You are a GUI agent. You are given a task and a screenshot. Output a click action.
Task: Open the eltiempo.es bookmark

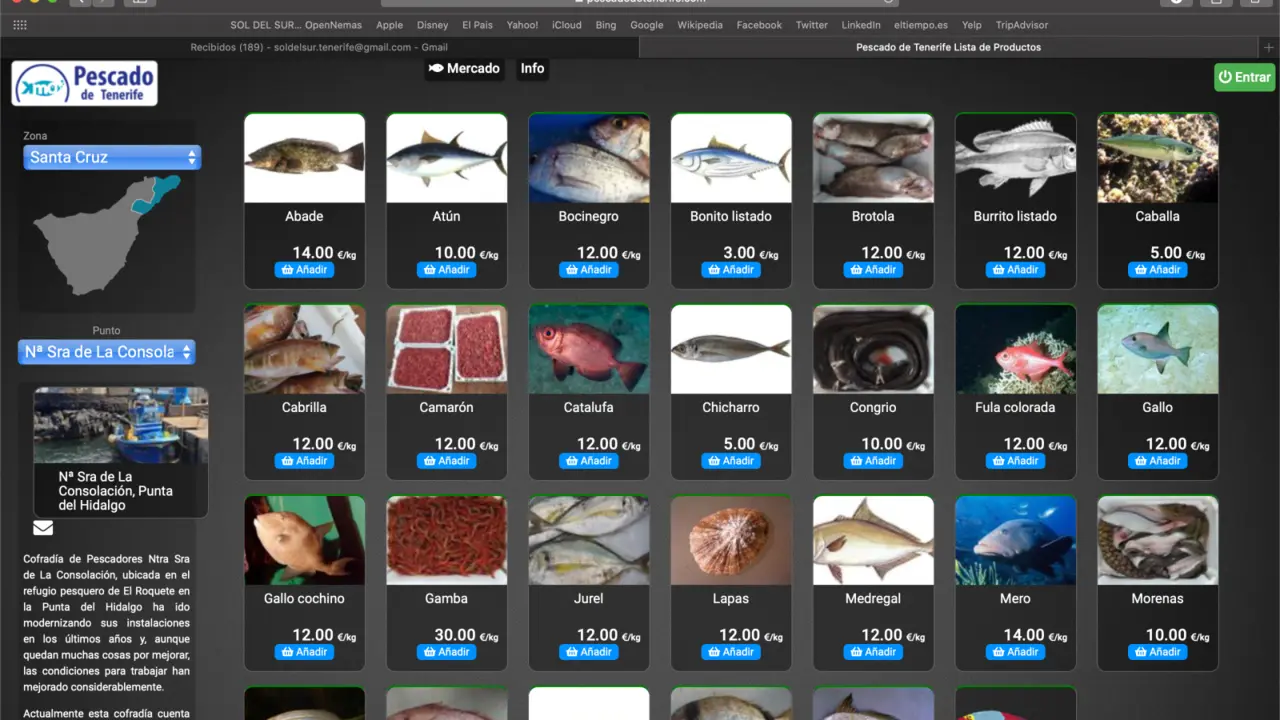[x=921, y=25]
